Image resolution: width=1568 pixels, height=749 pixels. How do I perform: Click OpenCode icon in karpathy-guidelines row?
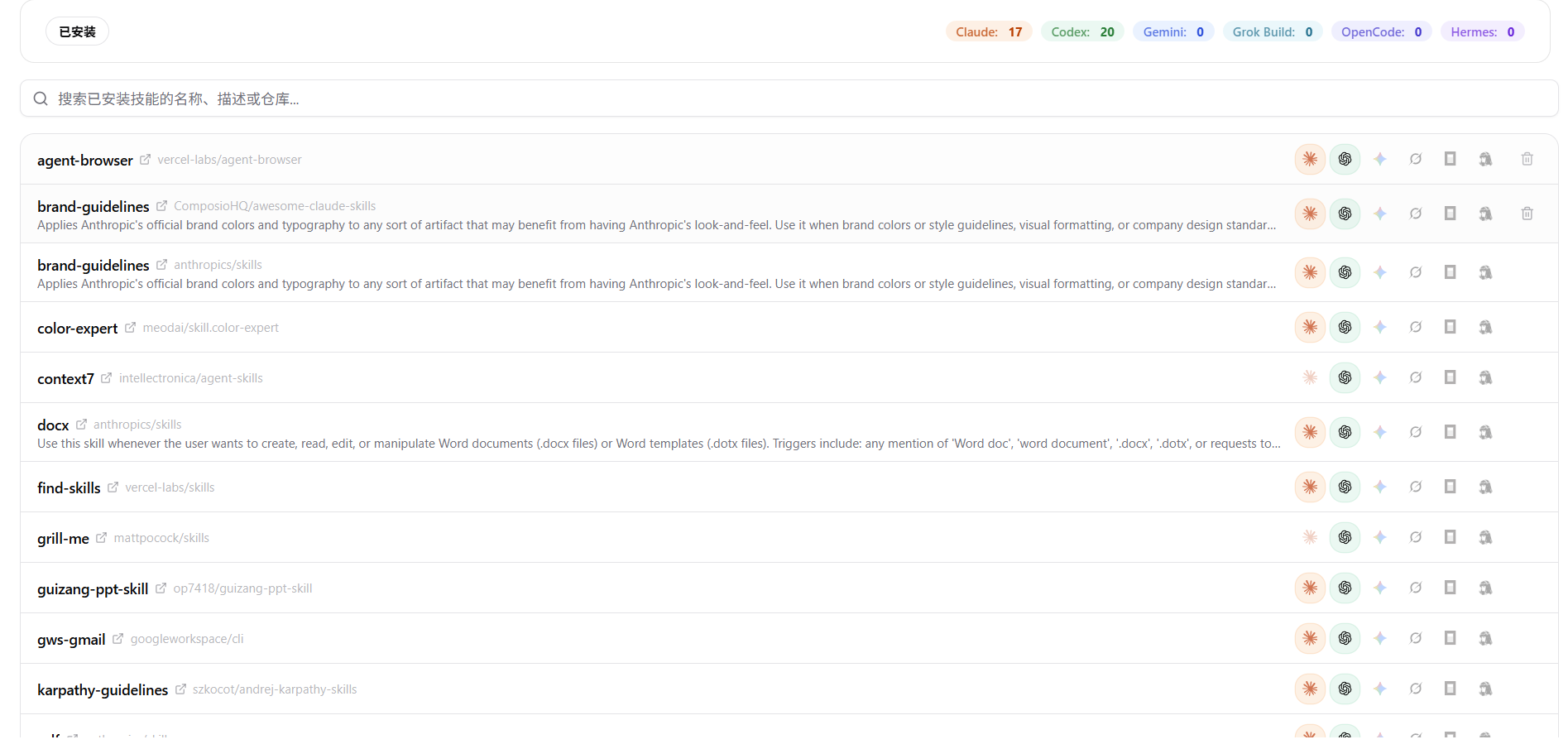point(1451,689)
